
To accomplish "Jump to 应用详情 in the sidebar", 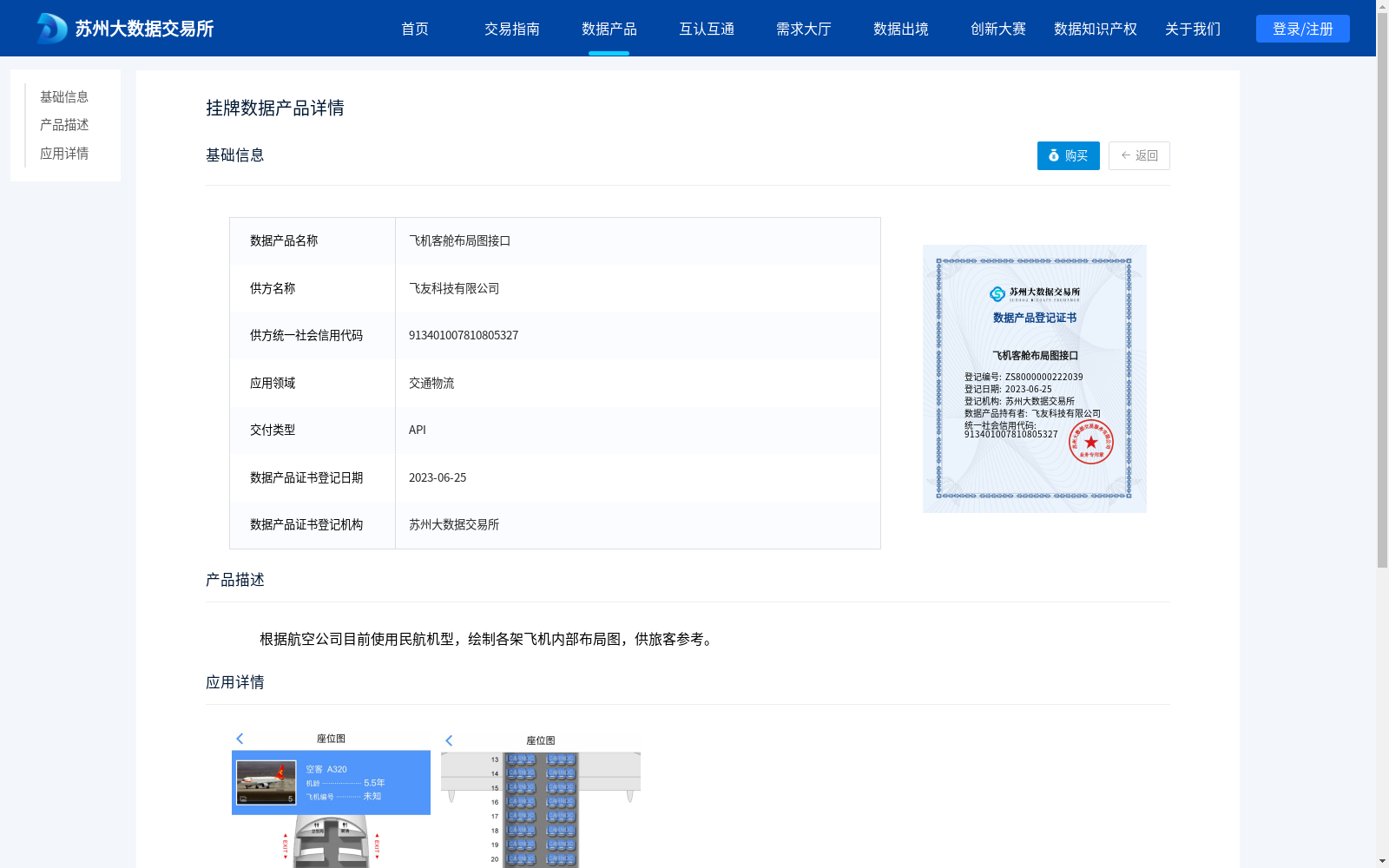I will [64, 154].
